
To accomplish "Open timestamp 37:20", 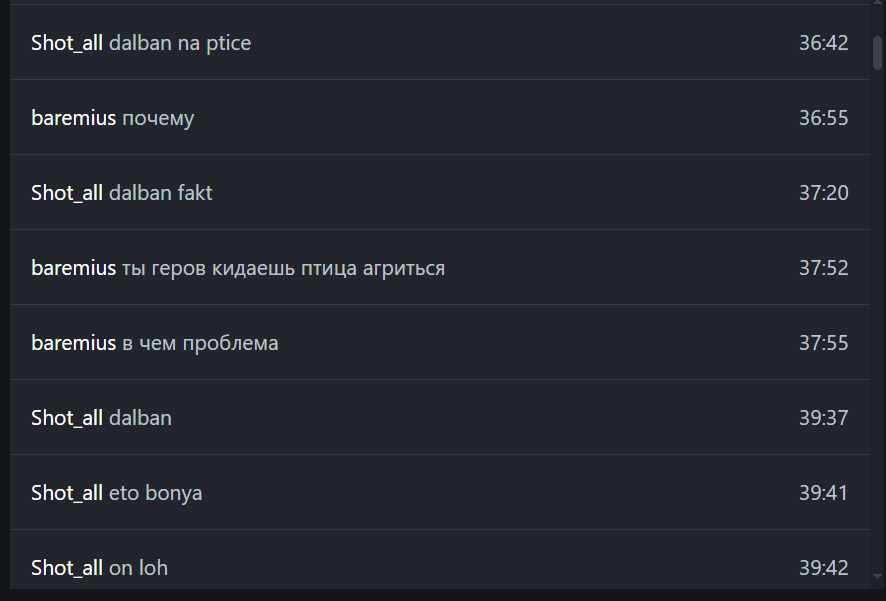I will (x=823, y=193).
